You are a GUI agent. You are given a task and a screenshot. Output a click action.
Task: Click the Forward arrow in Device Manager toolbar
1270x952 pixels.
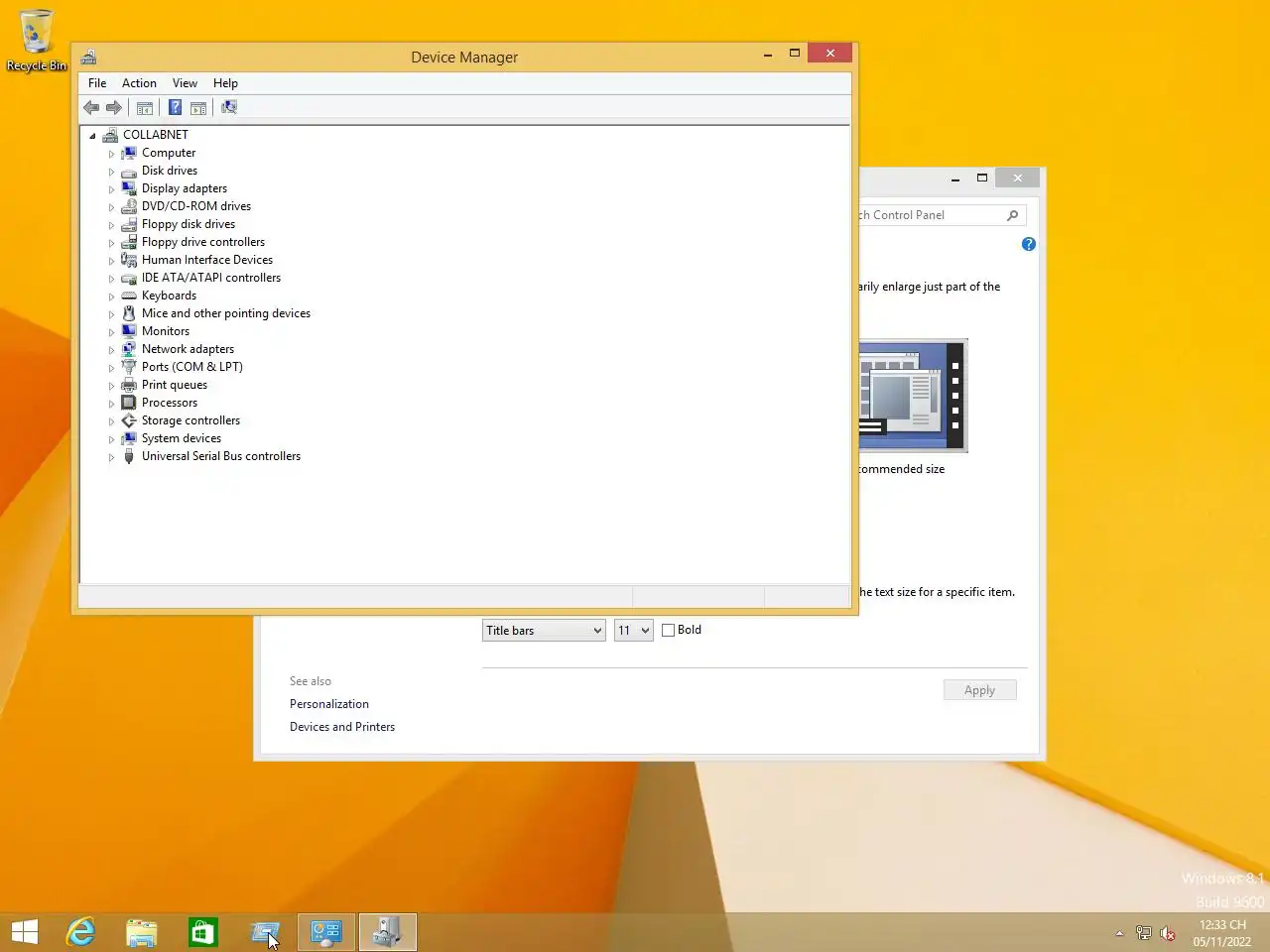coord(114,107)
